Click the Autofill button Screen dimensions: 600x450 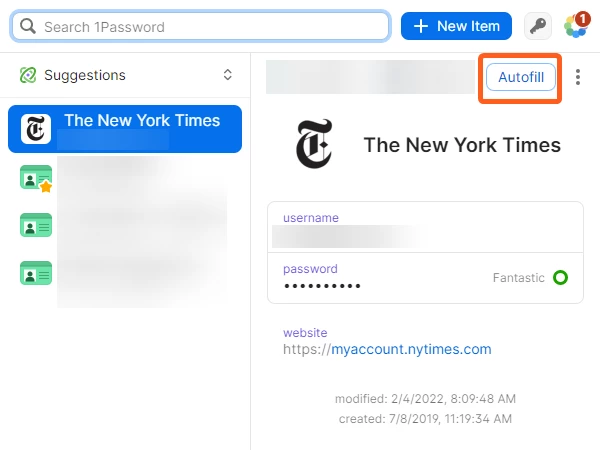520,77
